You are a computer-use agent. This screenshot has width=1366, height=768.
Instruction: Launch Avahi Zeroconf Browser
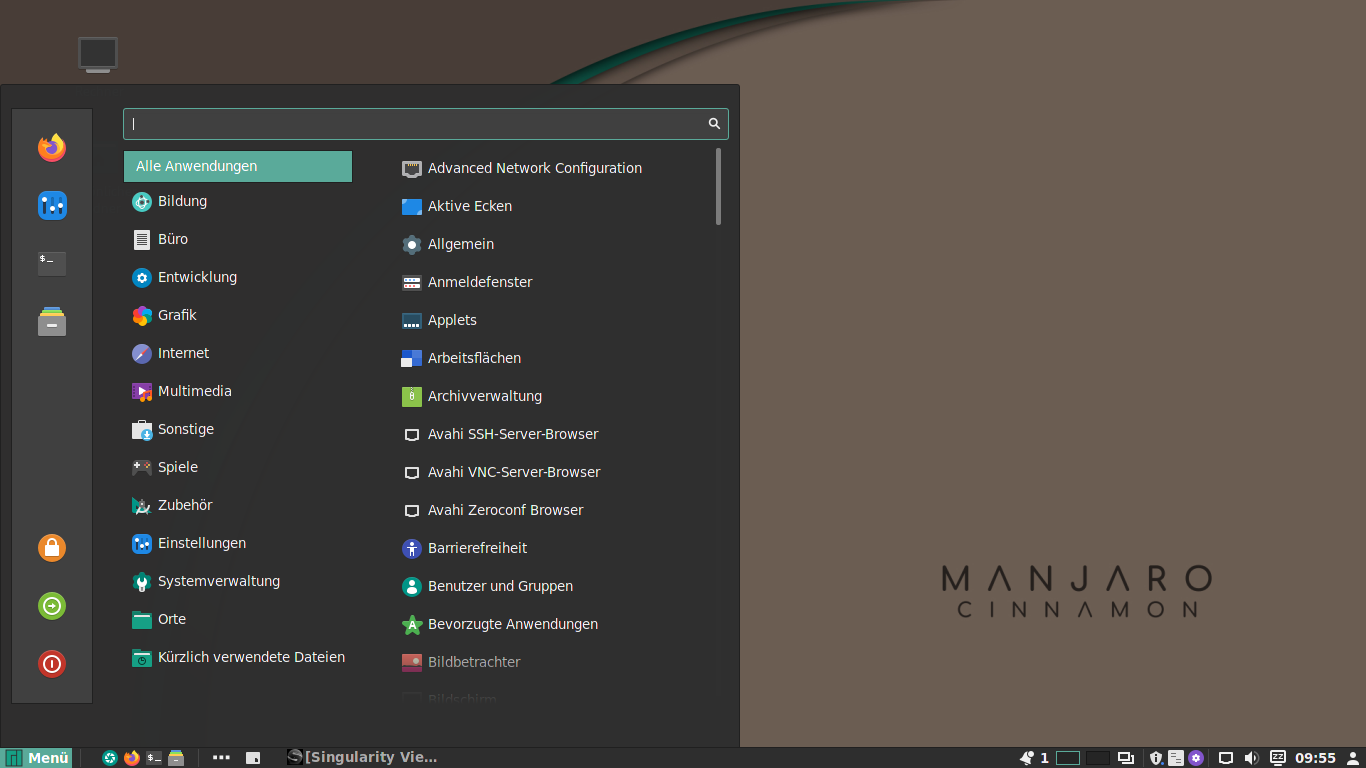pos(552,510)
